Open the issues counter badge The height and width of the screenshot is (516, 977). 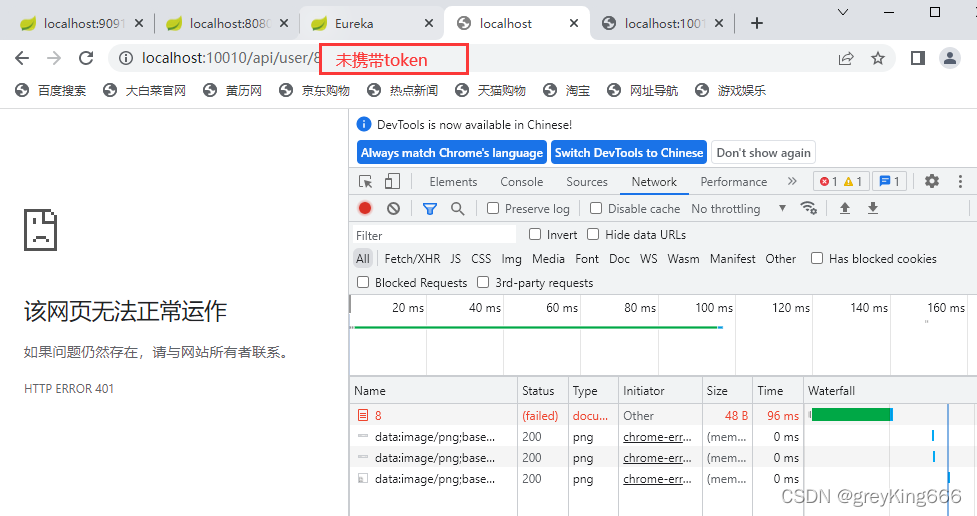tap(889, 181)
